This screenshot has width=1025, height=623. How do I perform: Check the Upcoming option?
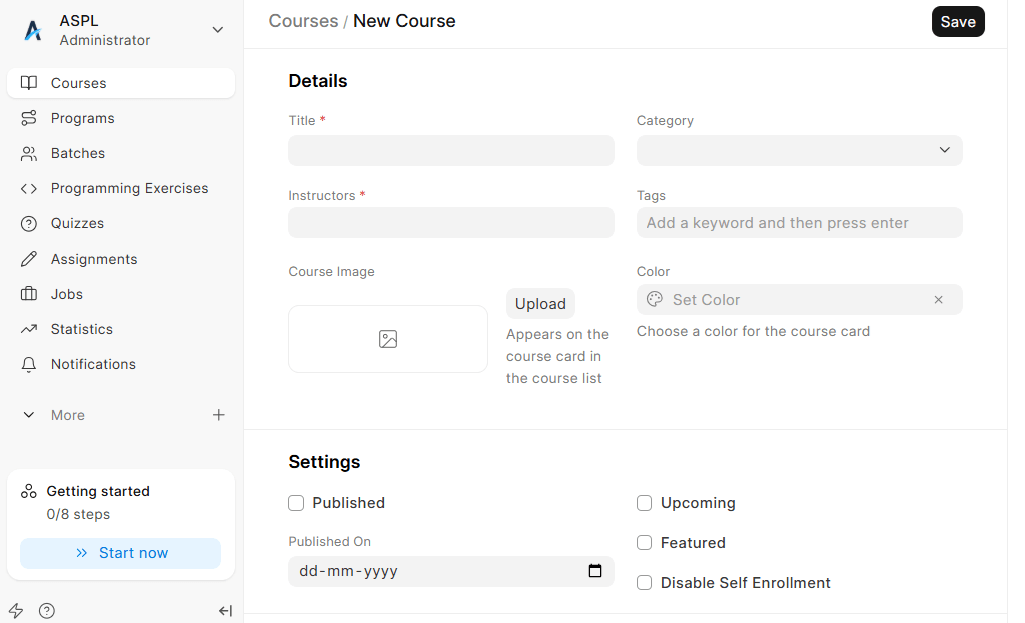645,503
